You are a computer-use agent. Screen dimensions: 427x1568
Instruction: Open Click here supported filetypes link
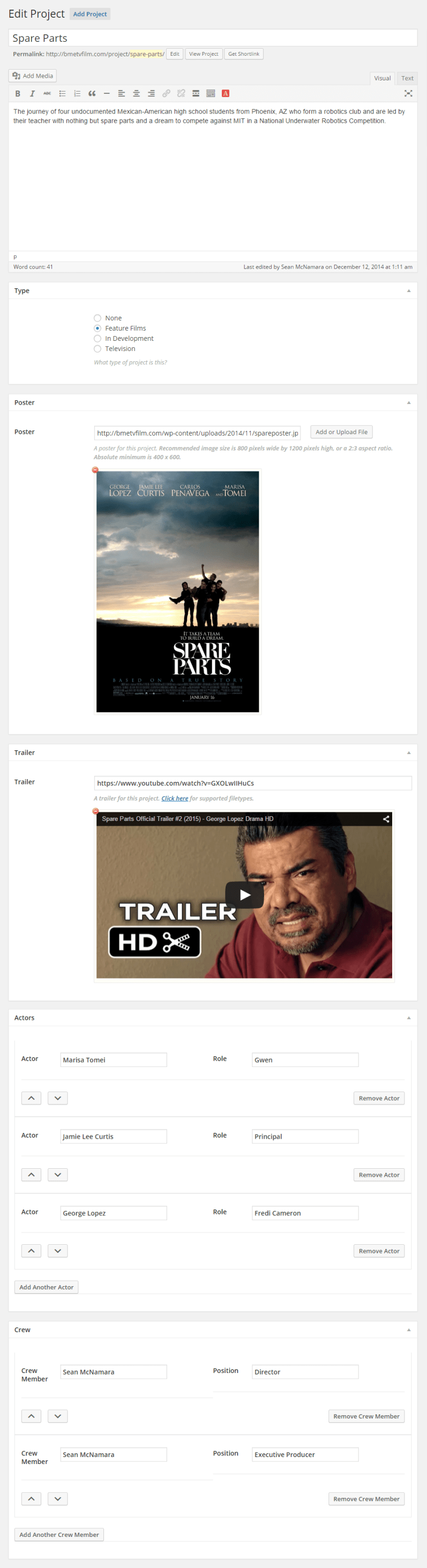coord(175,798)
